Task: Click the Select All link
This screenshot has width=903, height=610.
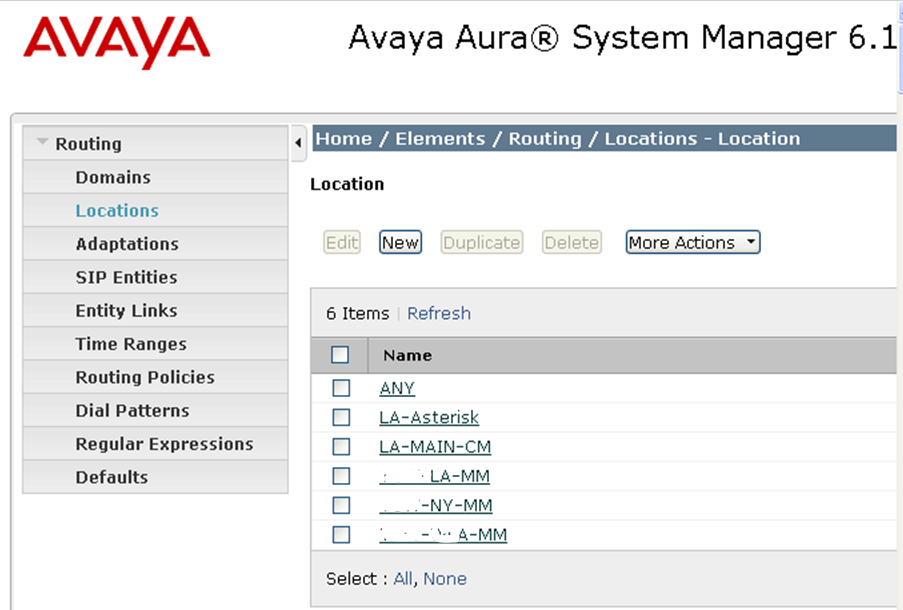Action: pyautogui.click(x=403, y=578)
